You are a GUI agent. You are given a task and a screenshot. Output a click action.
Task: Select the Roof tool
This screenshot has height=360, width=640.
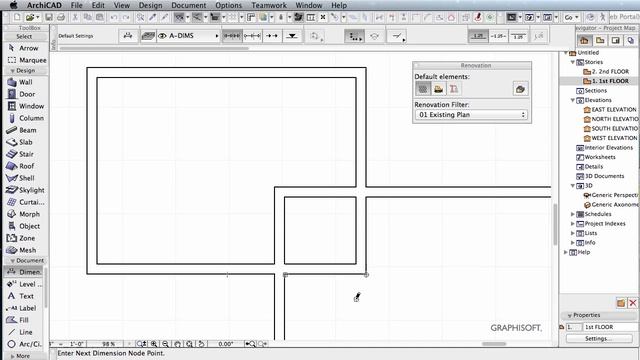[21, 166]
